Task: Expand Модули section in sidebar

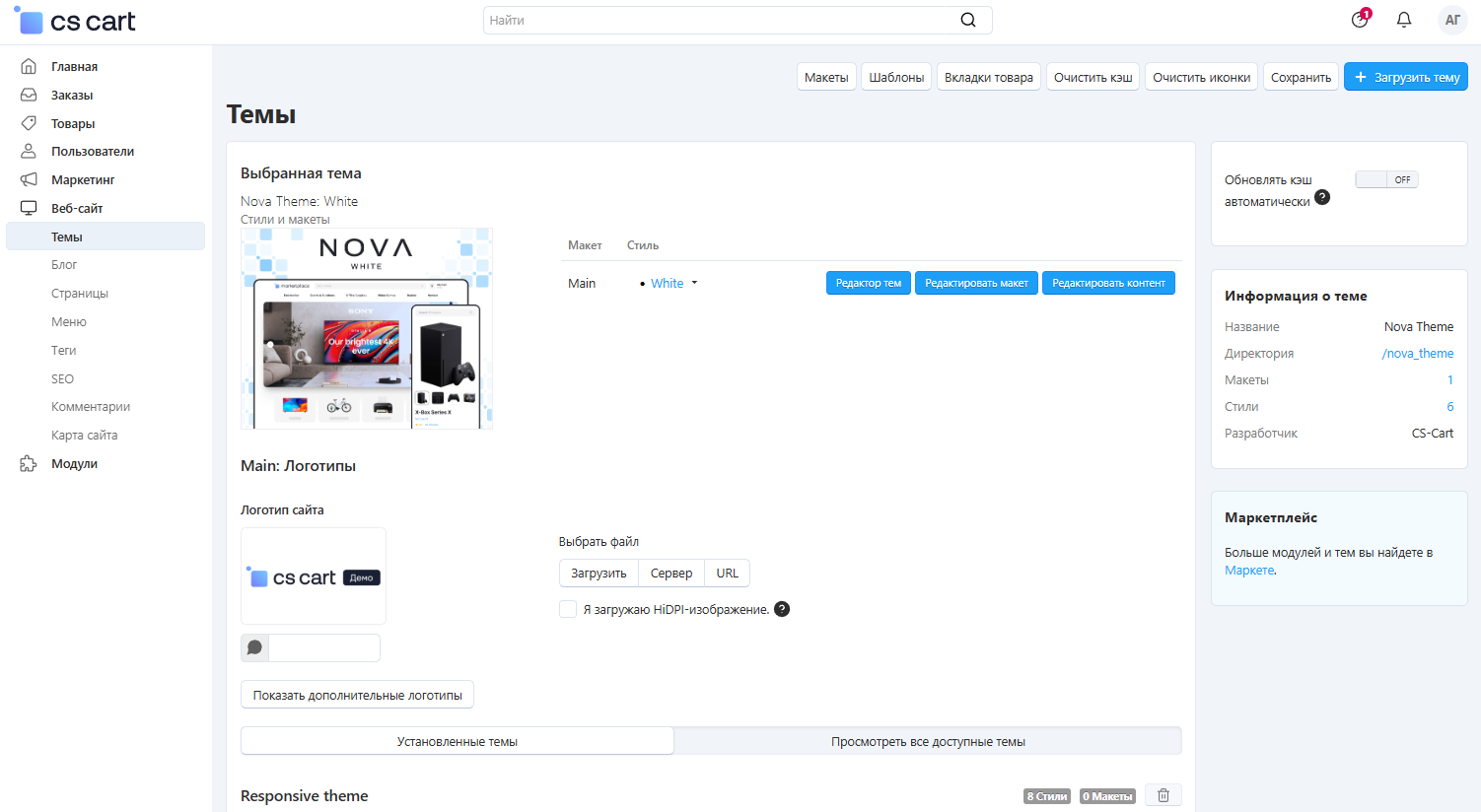Action: click(74, 463)
